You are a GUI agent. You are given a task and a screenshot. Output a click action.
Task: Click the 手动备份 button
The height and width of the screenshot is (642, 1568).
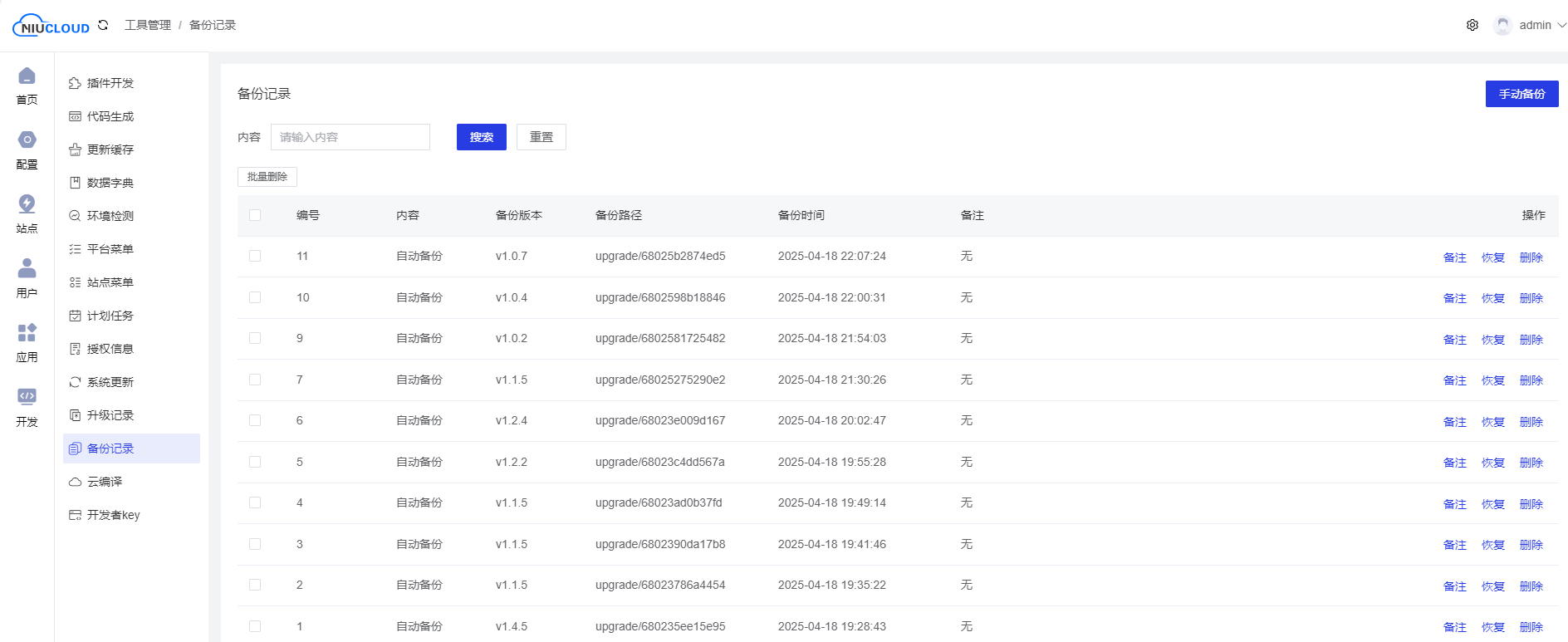[x=1521, y=94]
